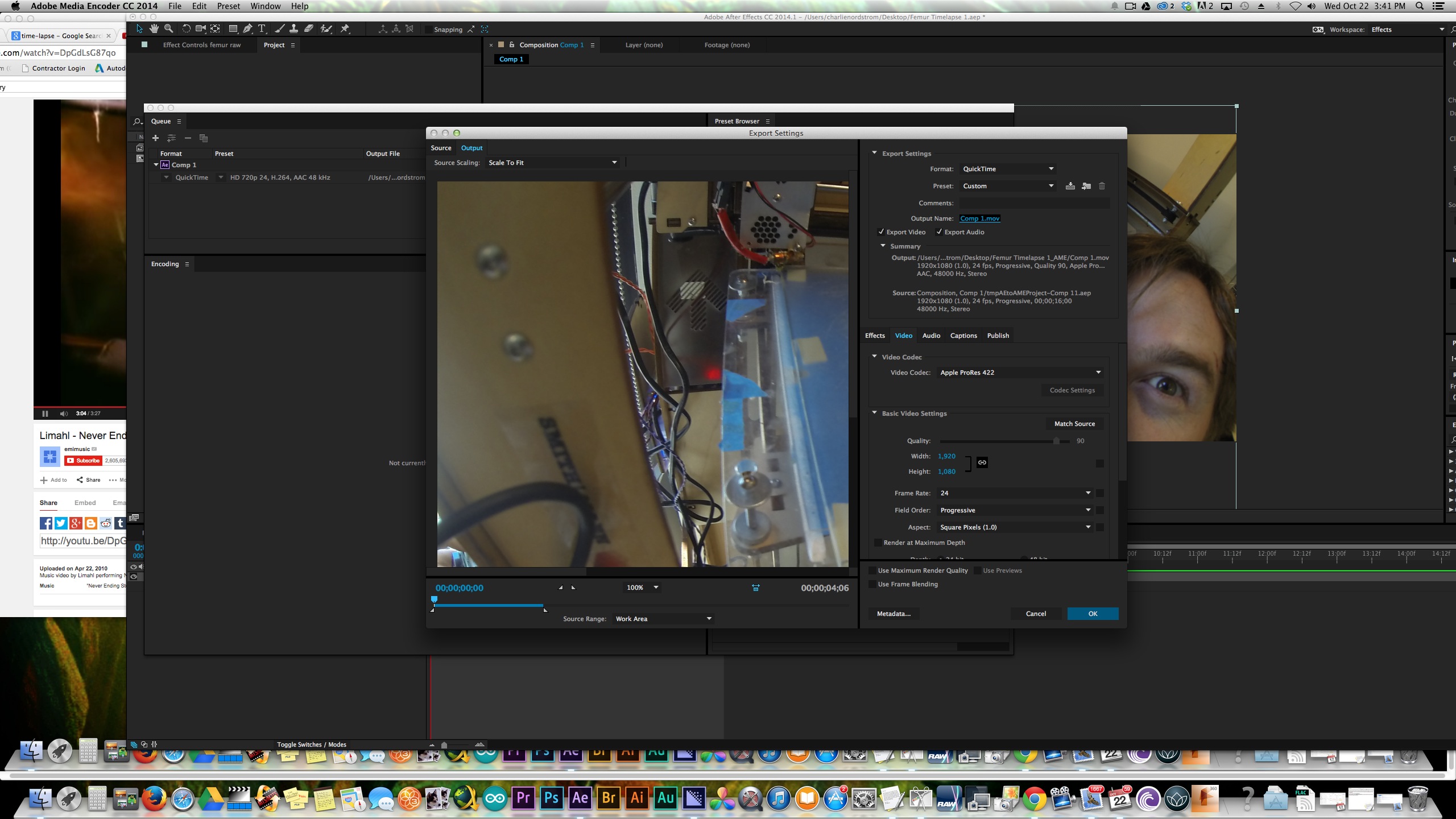Select the Brush tool in After Effects
This screenshot has width=1456, height=819.
tap(279, 28)
